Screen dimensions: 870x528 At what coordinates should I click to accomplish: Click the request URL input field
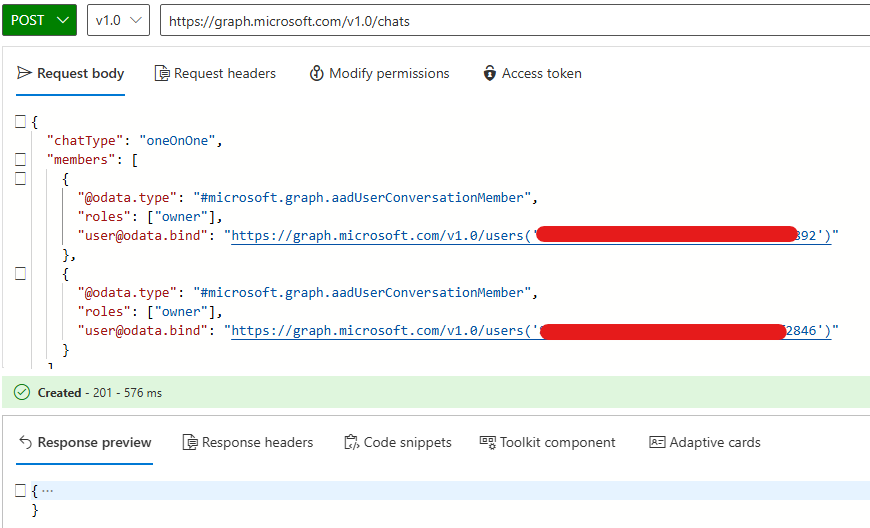pyautogui.click(x=515, y=21)
